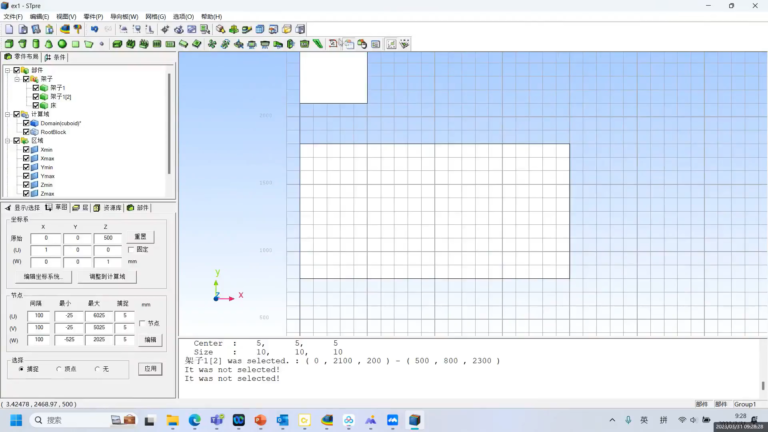Insert a small point part
This screenshot has width=768, height=432.
102,44
